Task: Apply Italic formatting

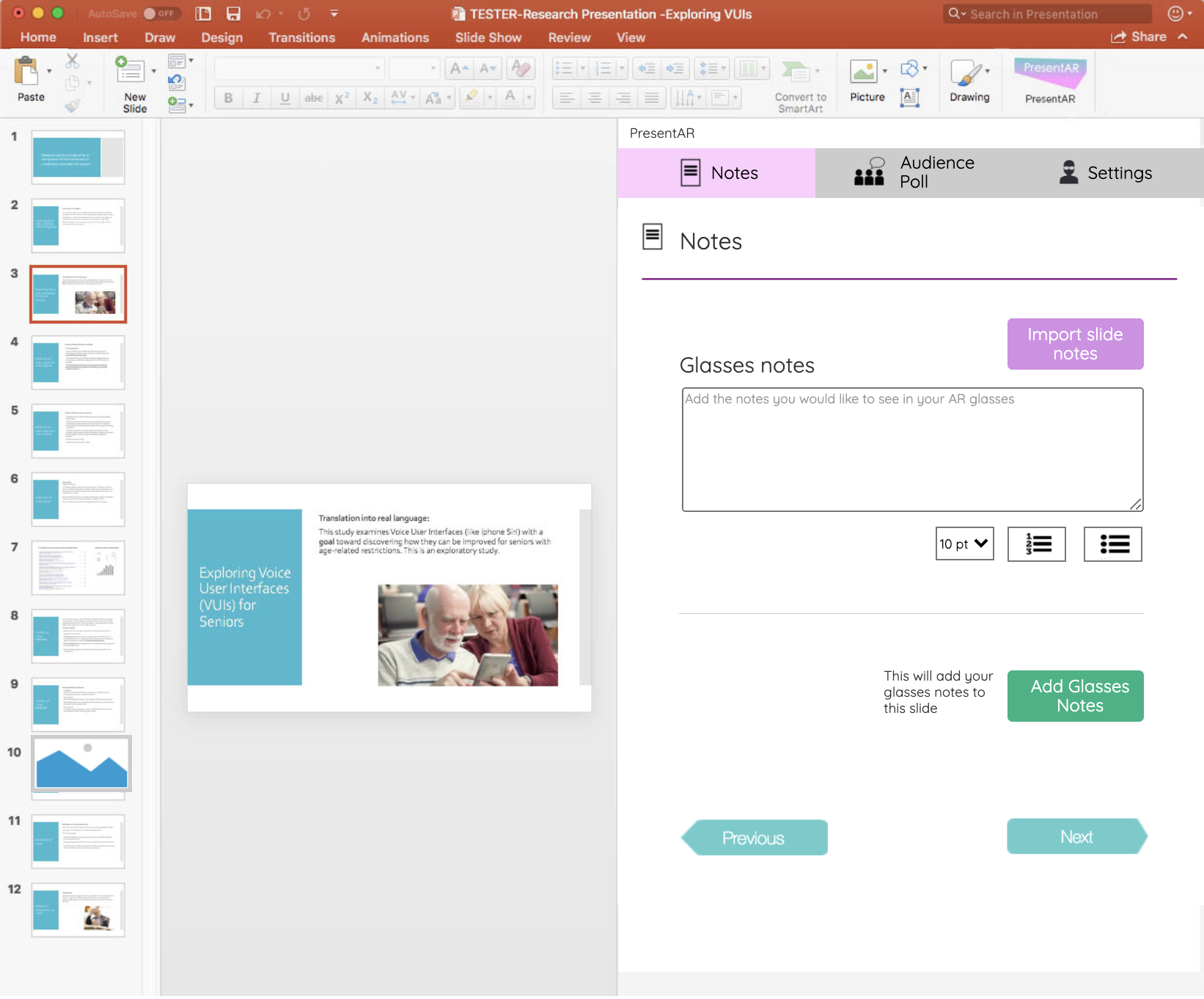Action: tap(257, 98)
